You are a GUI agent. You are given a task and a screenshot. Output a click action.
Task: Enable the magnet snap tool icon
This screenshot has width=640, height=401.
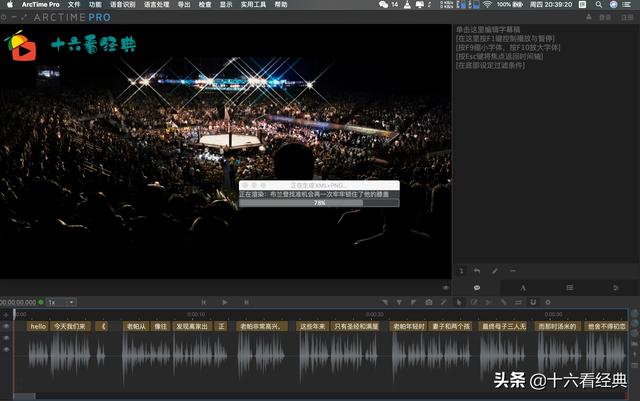533,302
